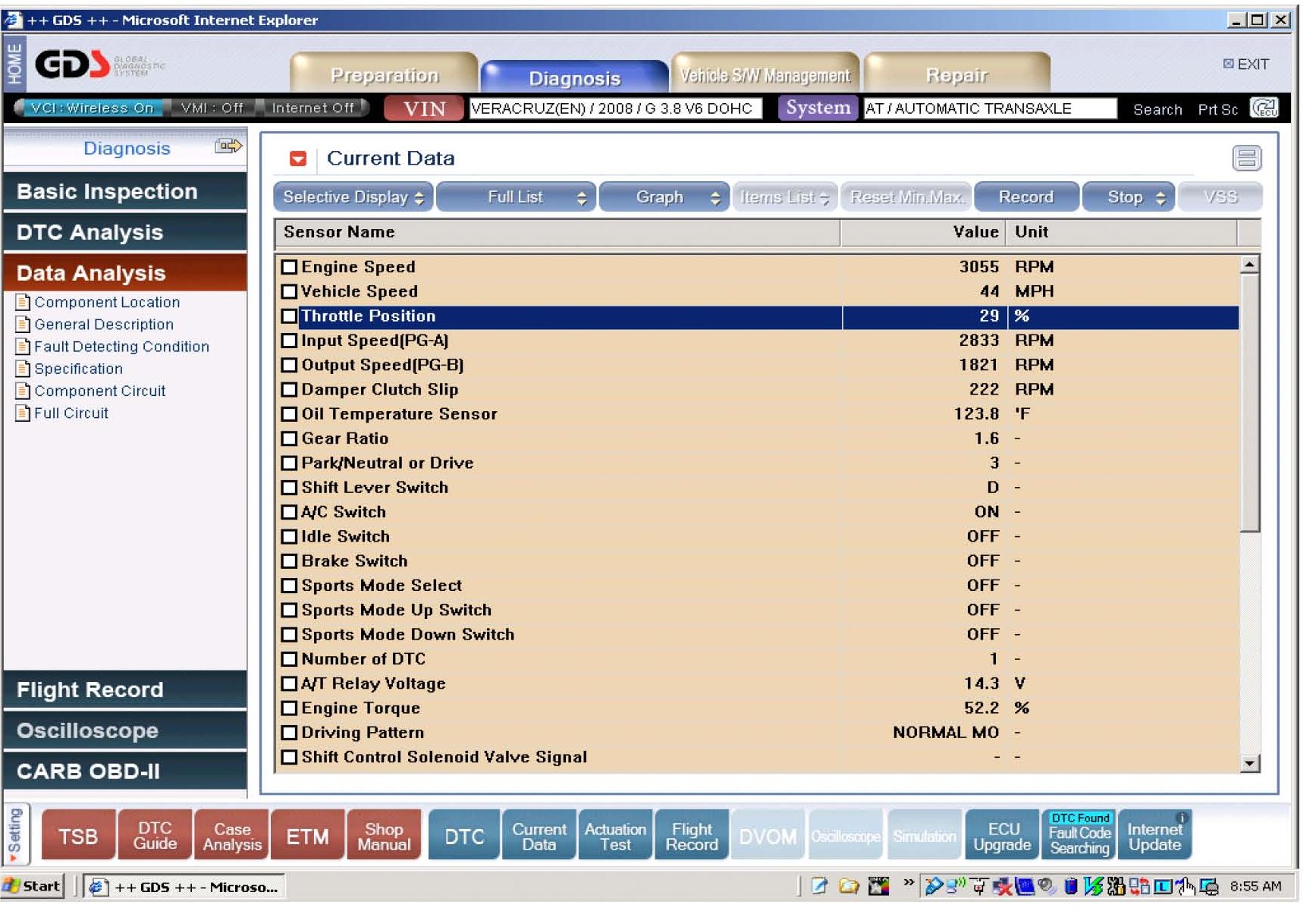Screen dimensions: 1316x911
Task: Click the VIN button
Action: 424,108
